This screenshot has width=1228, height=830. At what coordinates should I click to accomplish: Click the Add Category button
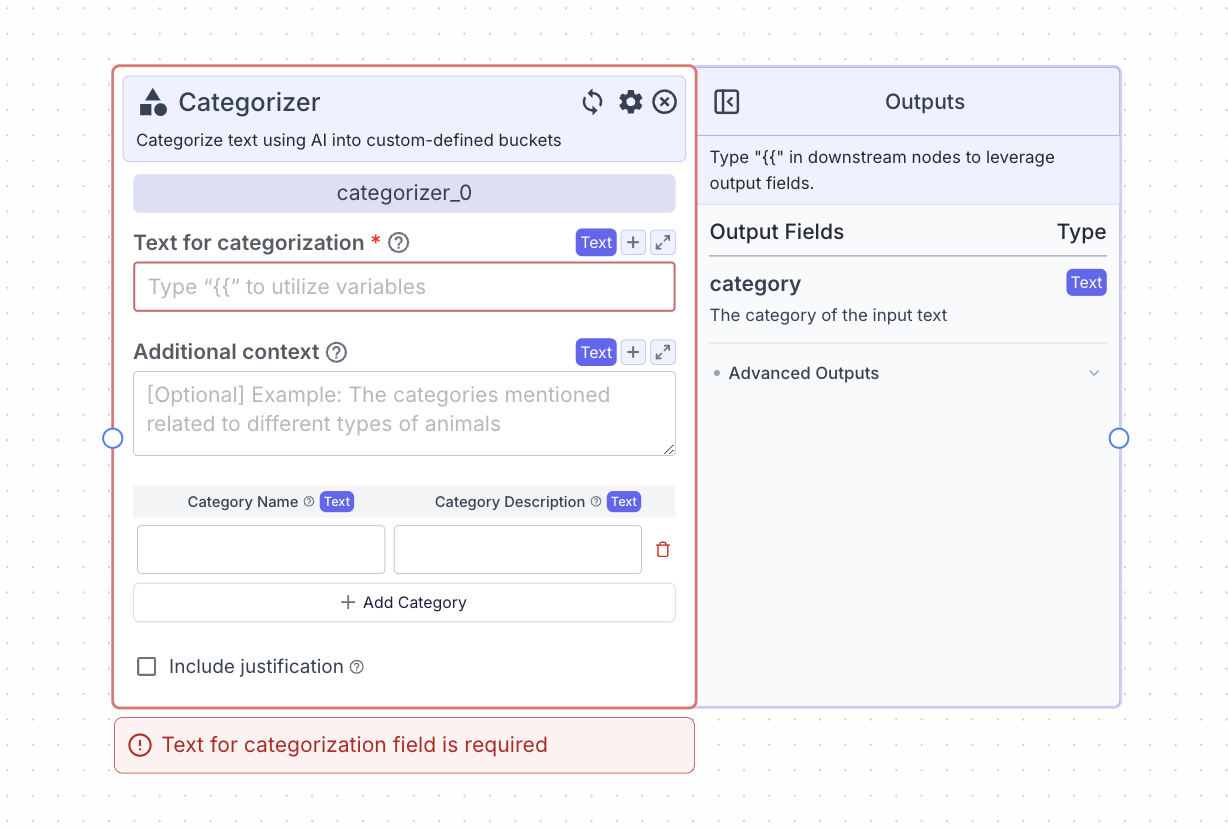coord(404,603)
